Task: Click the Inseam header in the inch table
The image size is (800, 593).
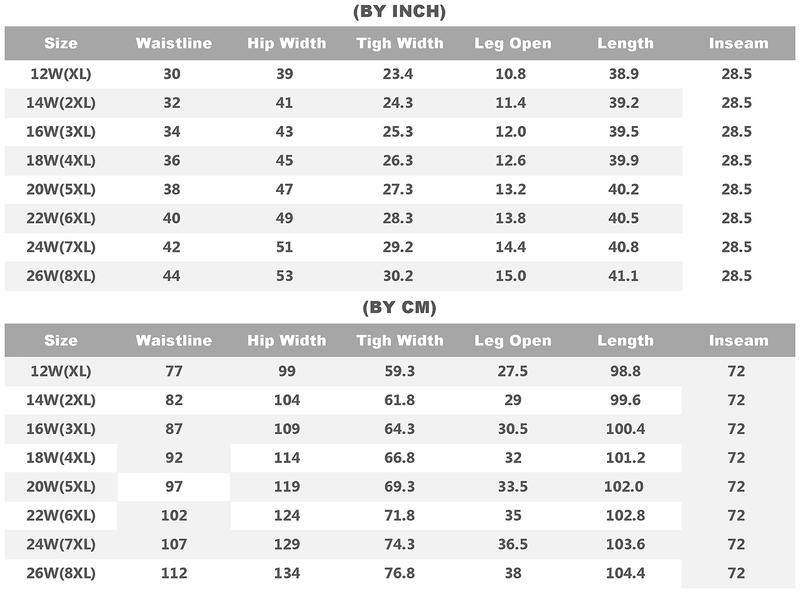Action: coord(738,44)
